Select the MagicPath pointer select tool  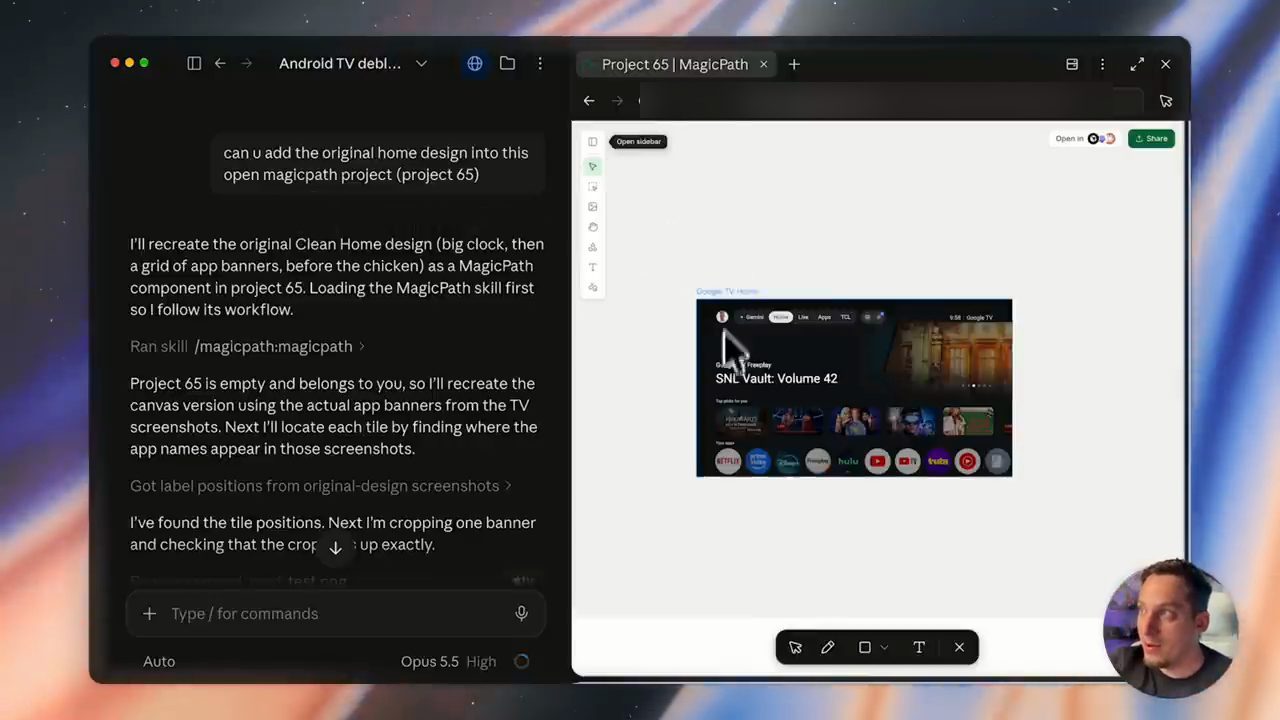[592, 167]
